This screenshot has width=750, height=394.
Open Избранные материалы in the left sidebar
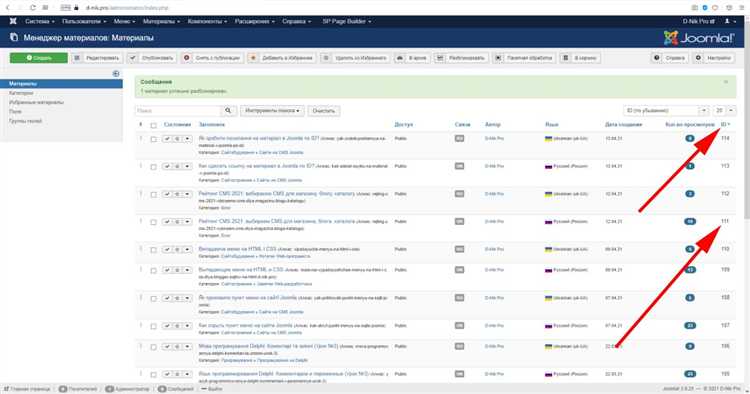[36, 102]
